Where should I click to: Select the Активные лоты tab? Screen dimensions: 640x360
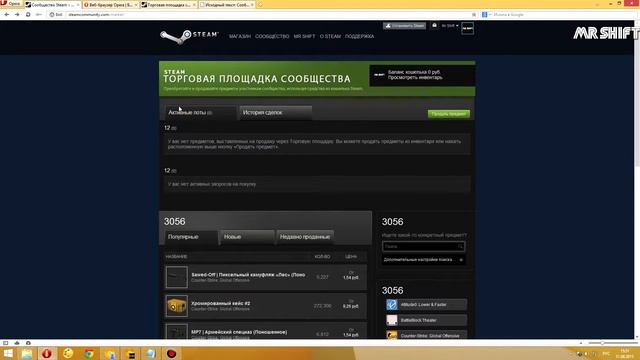[200, 113]
